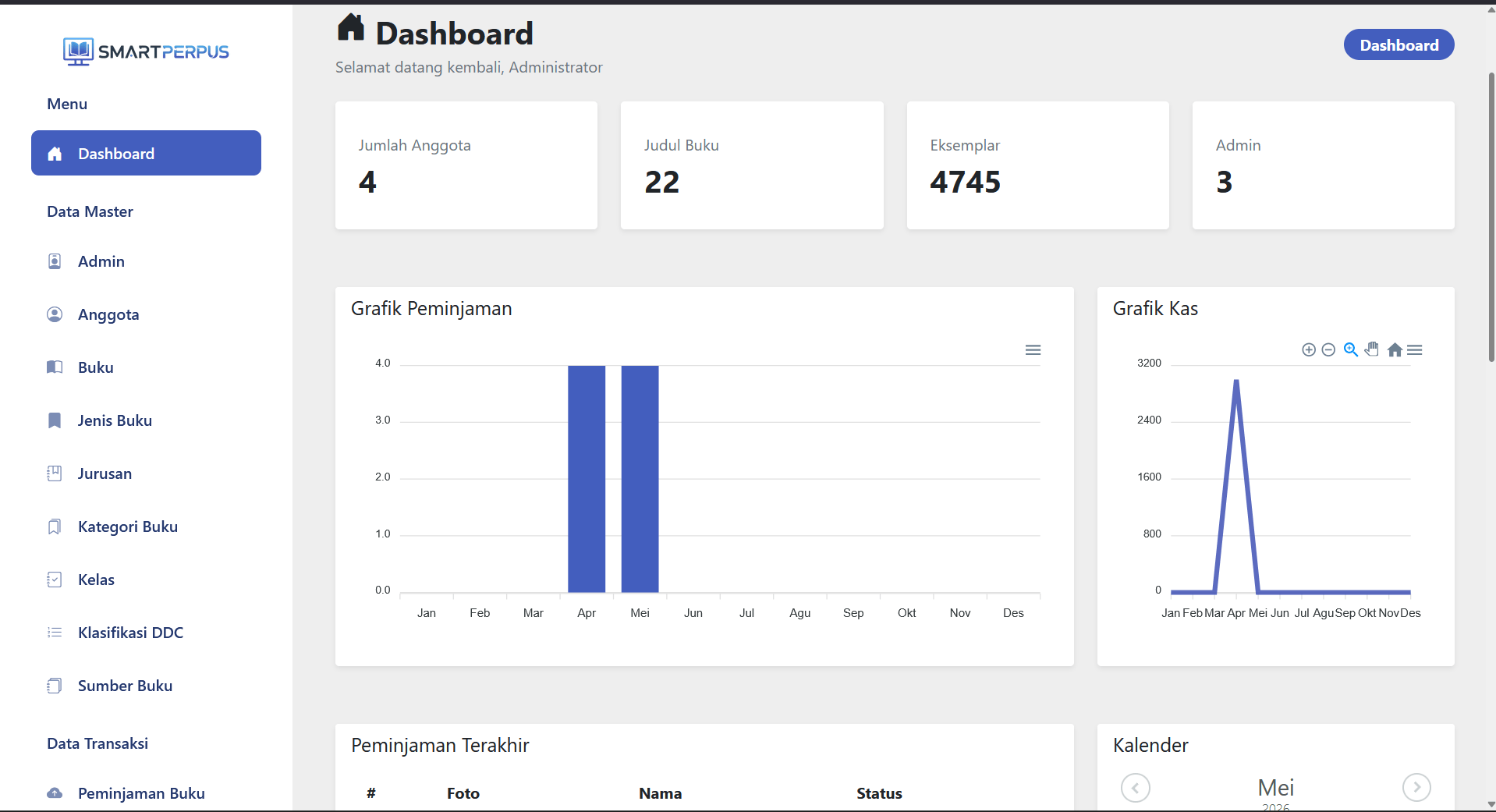Click the Eksemplar card showing 4745

(1037, 165)
